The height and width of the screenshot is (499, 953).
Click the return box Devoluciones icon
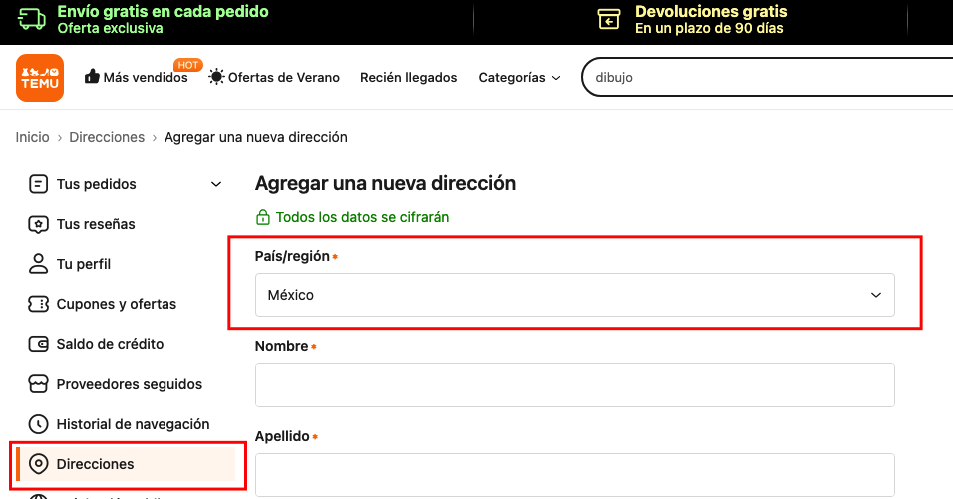click(x=609, y=19)
